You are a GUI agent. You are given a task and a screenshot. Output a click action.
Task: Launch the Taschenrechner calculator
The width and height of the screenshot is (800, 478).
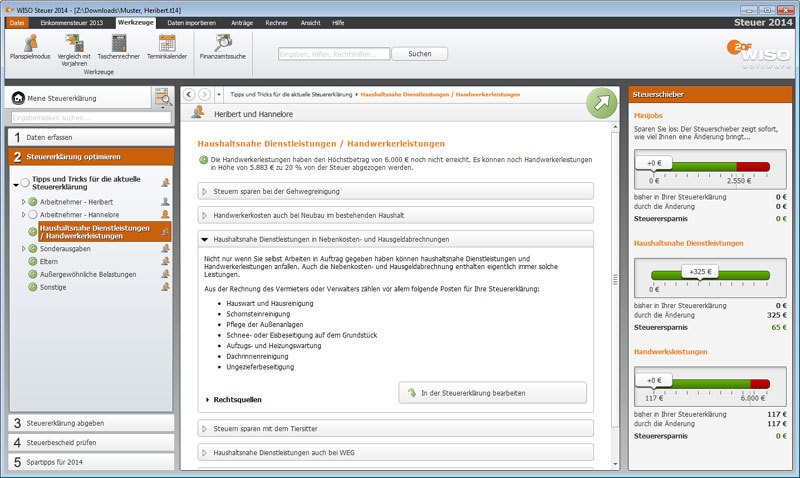(118, 47)
